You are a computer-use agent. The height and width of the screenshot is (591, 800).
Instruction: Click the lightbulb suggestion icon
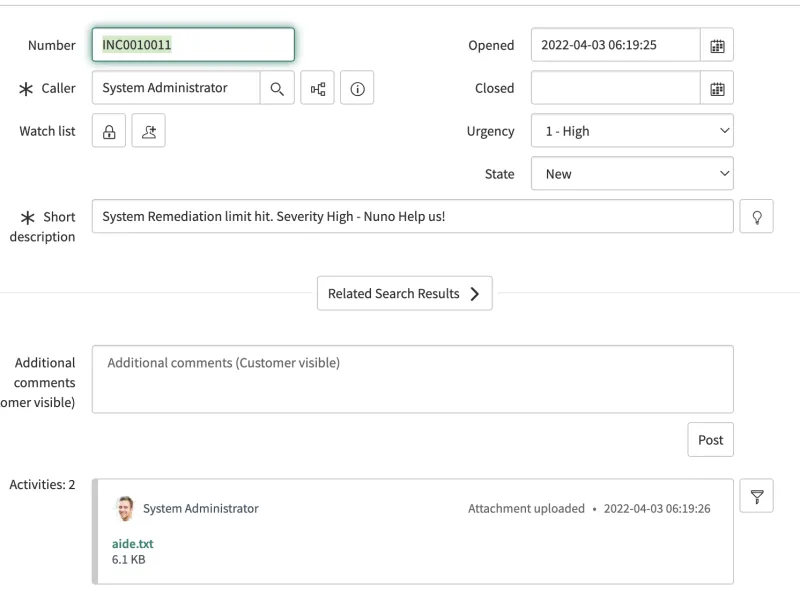756,217
